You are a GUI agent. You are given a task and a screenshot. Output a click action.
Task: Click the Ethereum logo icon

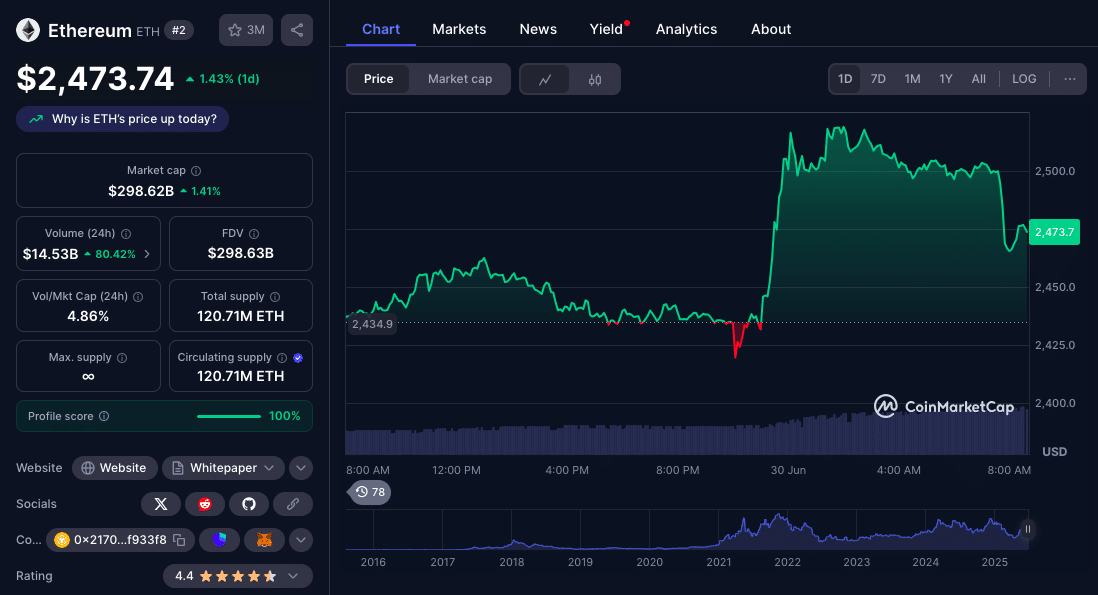point(28,30)
